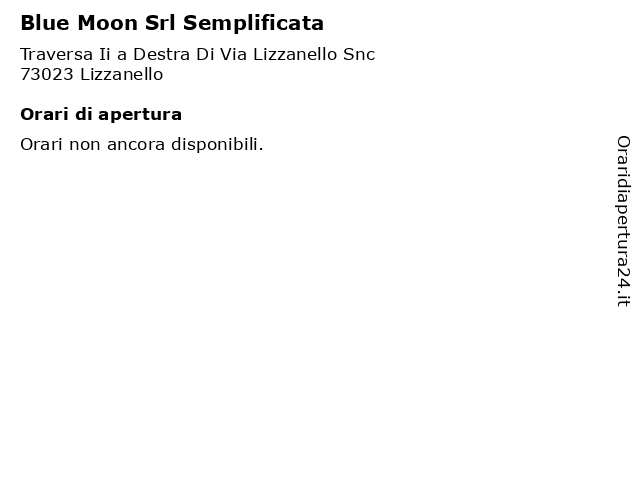Image resolution: width=640 pixels, height=480 pixels.
Task: Click Lizzanello in the street address line
Action: 295,54
